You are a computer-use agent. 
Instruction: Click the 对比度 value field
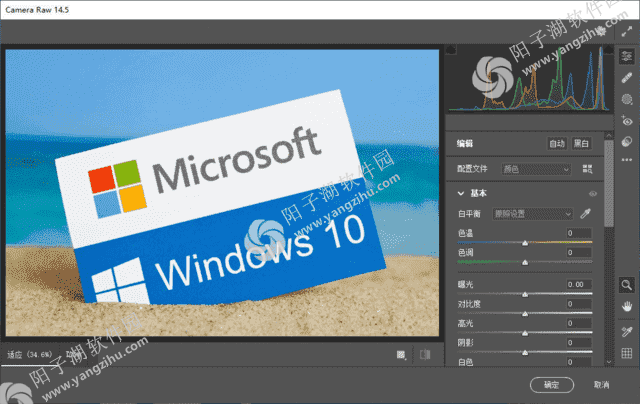pyautogui.click(x=579, y=304)
